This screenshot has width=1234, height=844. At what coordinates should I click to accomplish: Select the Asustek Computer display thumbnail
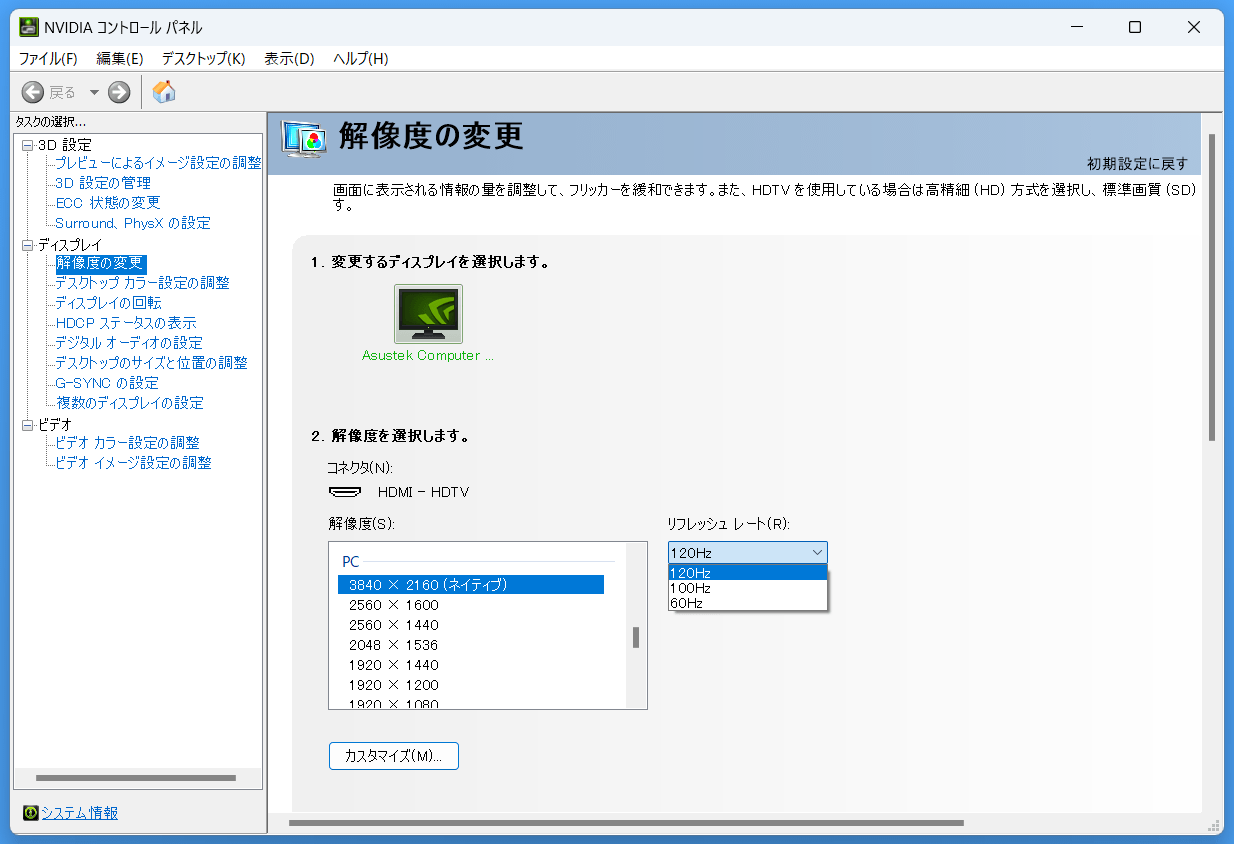[428, 314]
